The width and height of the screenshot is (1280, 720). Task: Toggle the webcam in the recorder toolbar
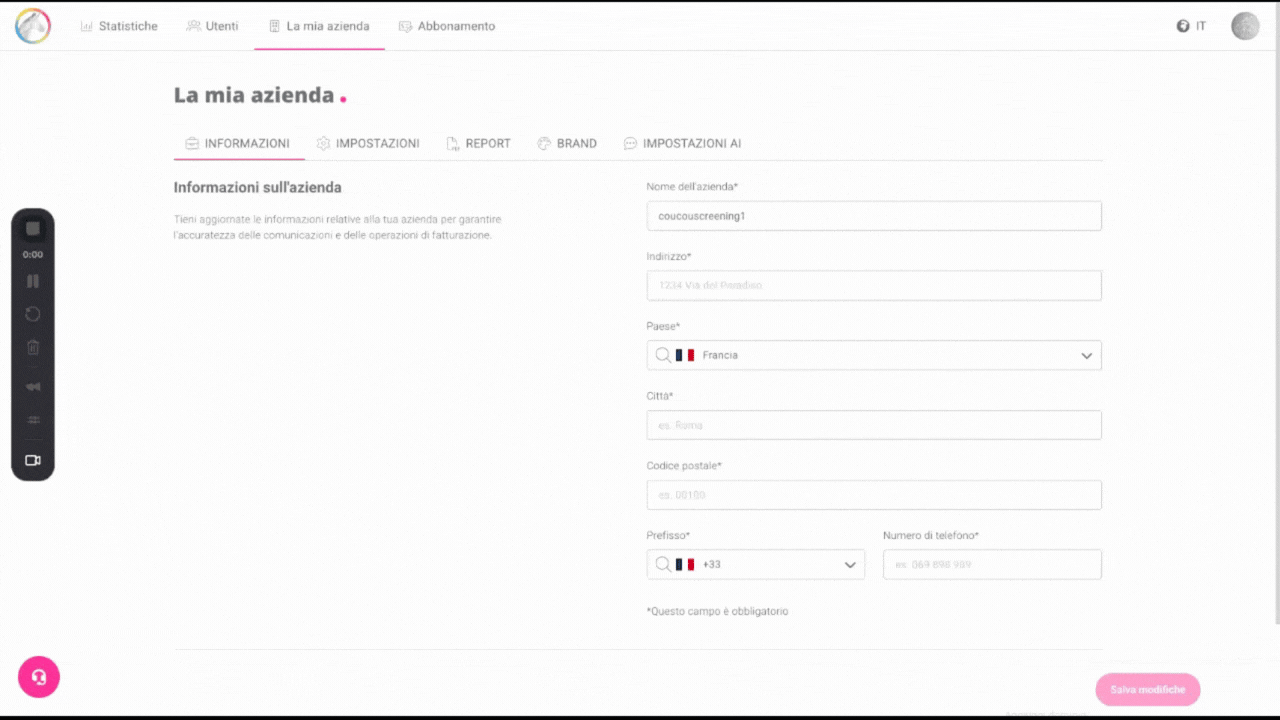(33, 460)
